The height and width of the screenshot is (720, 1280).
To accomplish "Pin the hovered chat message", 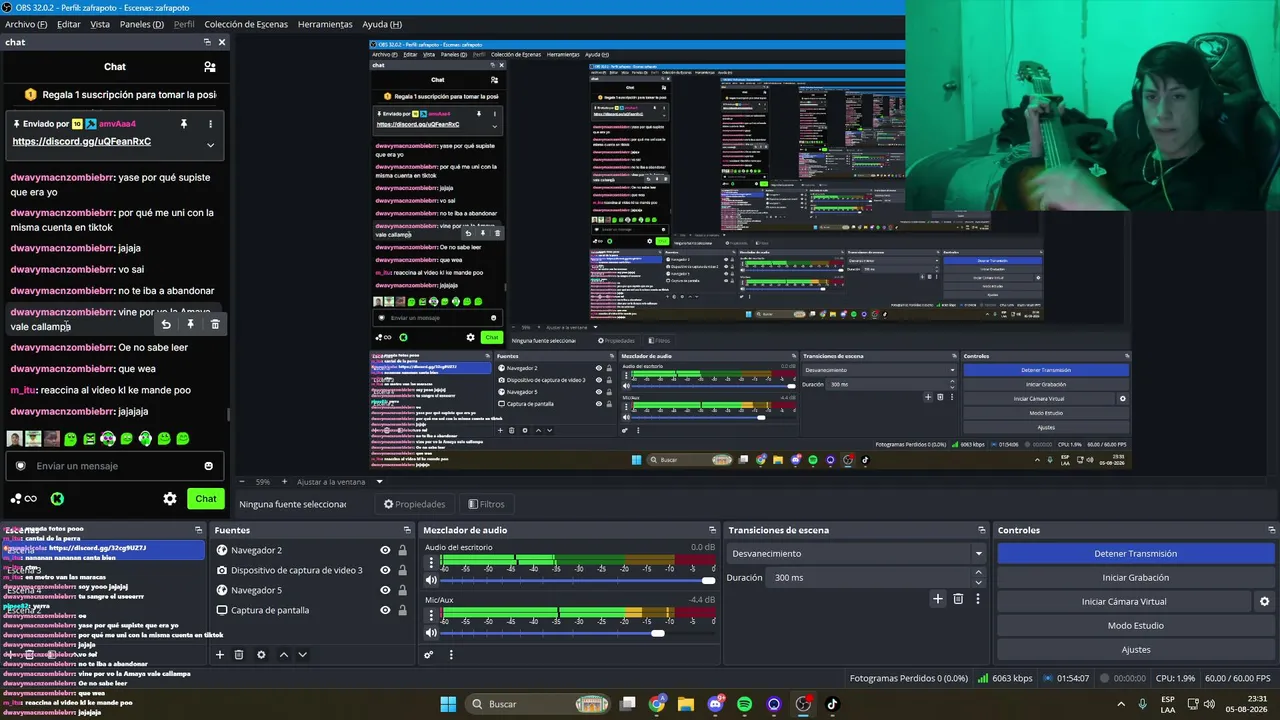I will (191, 324).
